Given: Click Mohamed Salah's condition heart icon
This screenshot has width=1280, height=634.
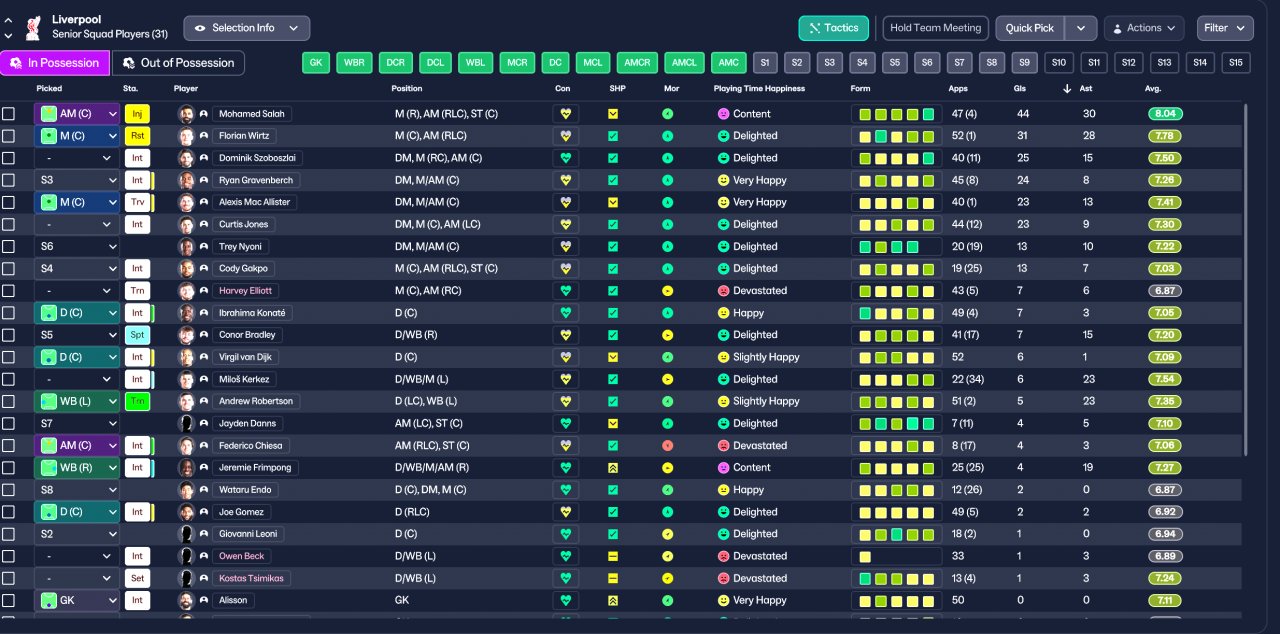Looking at the screenshot, I should pyautogui.click(x=566, y=114).
